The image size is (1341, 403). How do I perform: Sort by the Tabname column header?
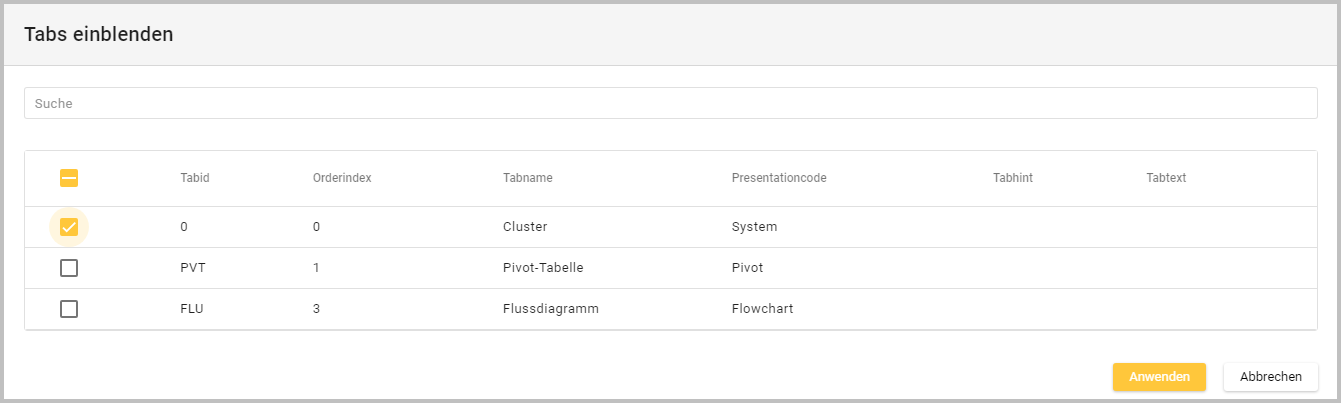point(528,178)
